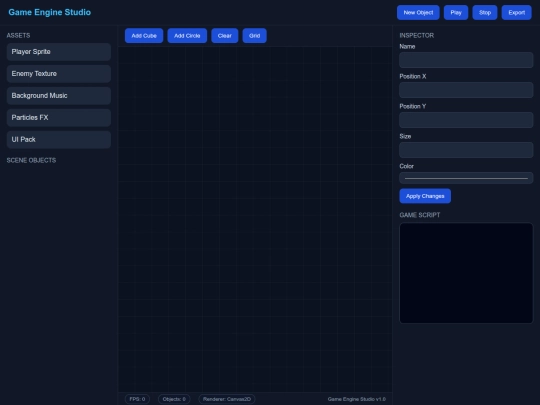Clear the scene canvas
Image resolution: width=540 pixels, height=405 pixels.
(x=225, y=36)
